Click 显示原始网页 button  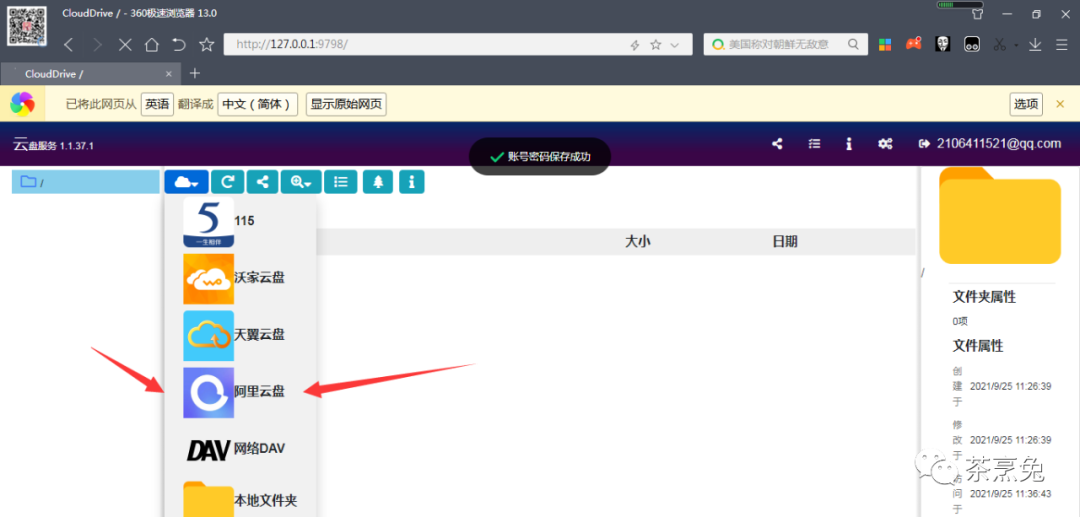(x=346, y=105)
